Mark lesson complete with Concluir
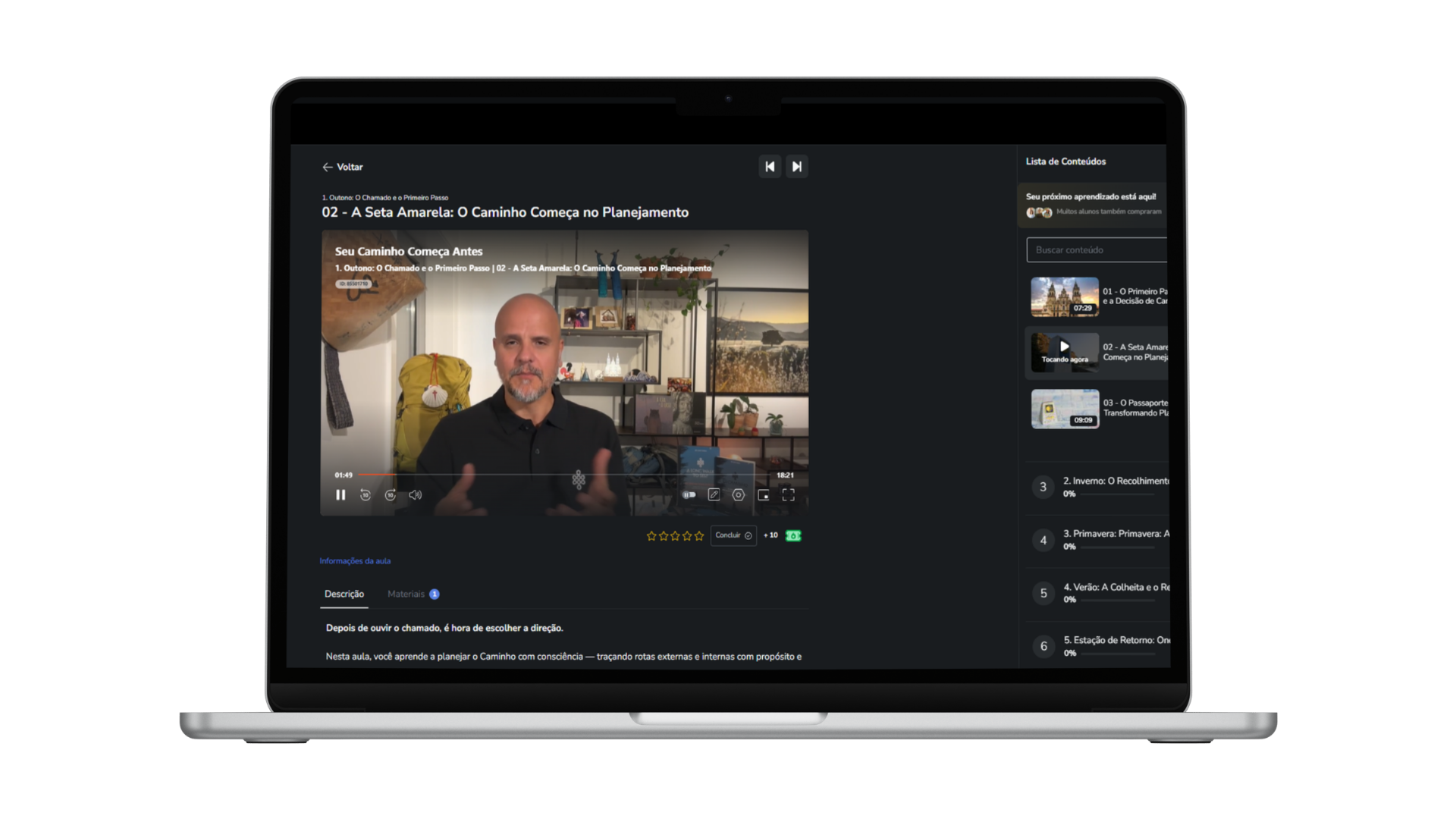Viewport: 1456px width, 819px height. pos(733,535)
